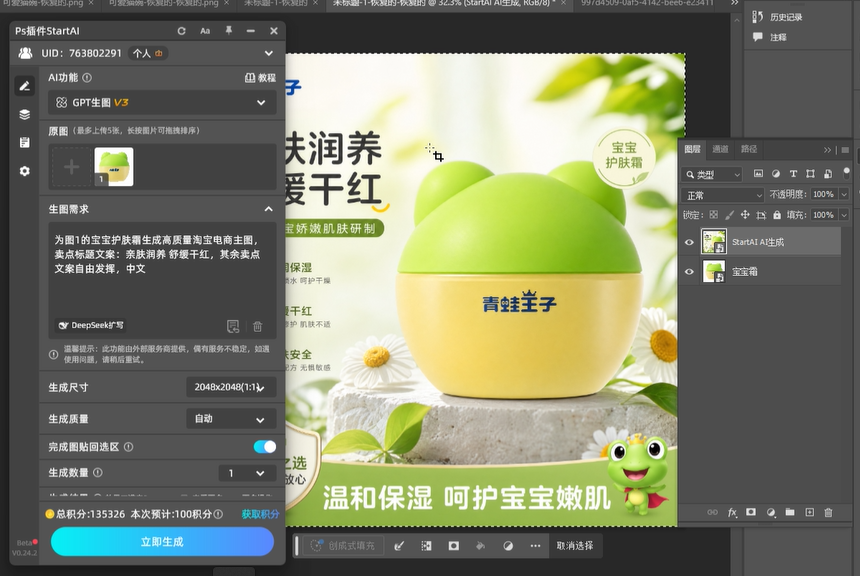Filter layers by adjustment layer icon

click(x=776, y=174)
